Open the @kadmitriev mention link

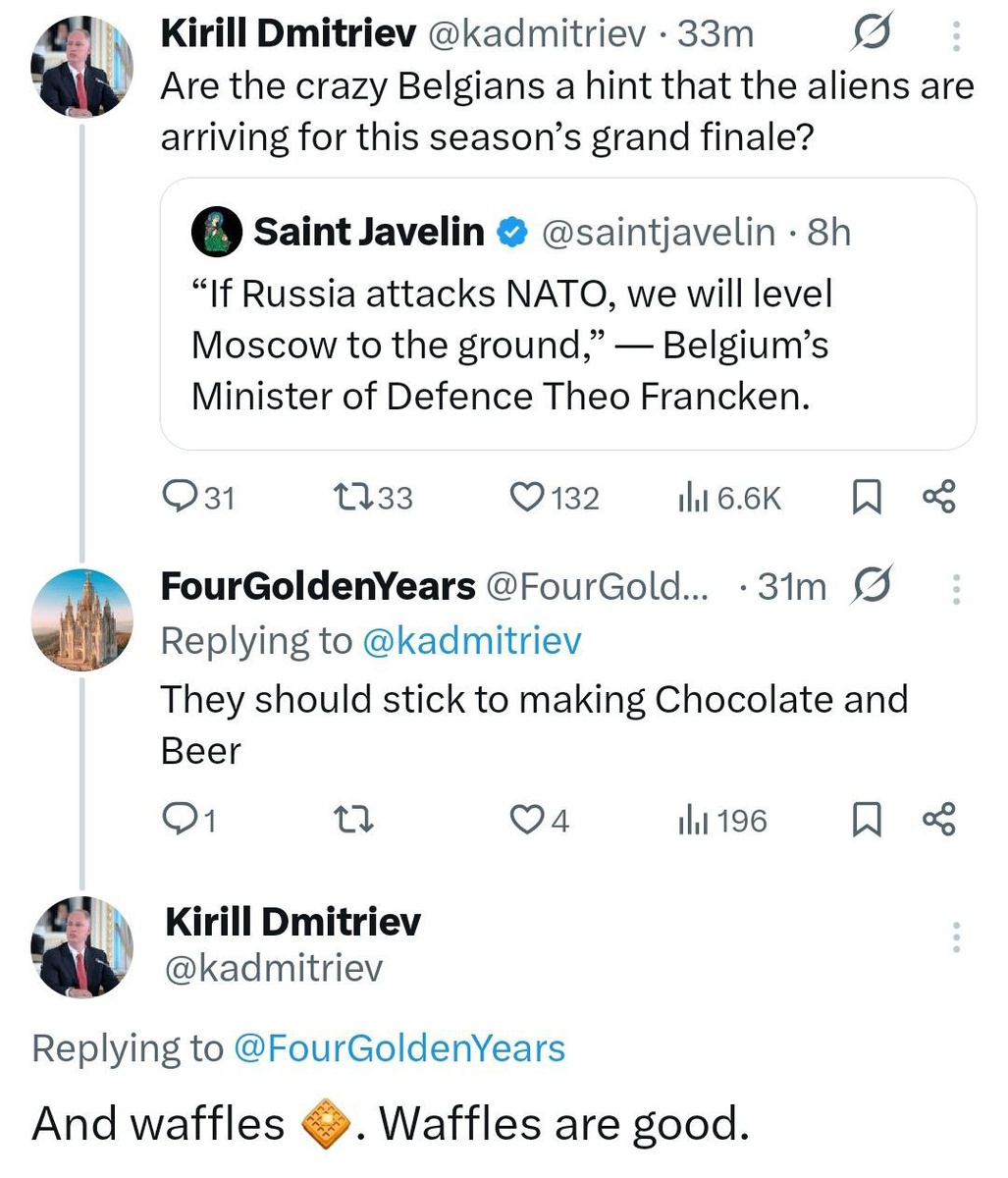(471, 641)
